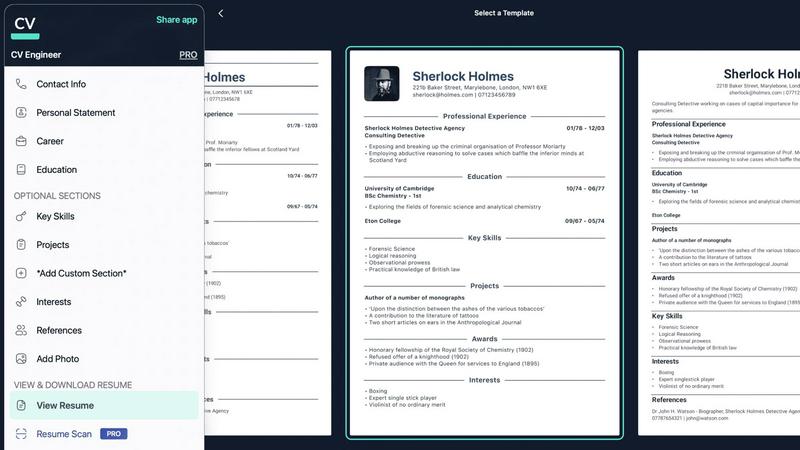800x450 pixels.
Task: Click the Add Photo icon
Action: pyautogui.click(x=21, y=359)
